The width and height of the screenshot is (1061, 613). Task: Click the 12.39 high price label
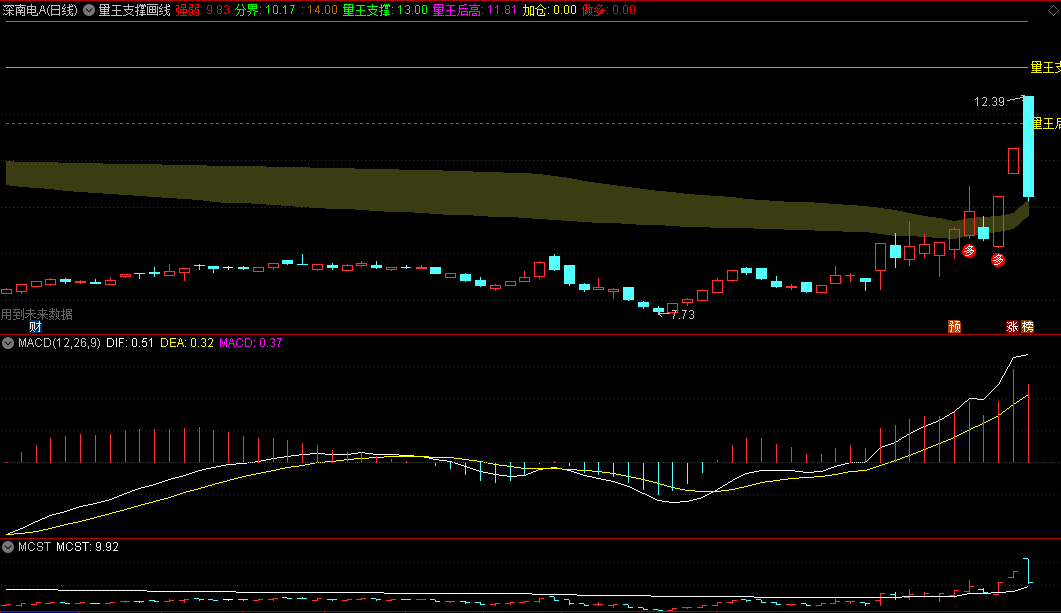989,102
